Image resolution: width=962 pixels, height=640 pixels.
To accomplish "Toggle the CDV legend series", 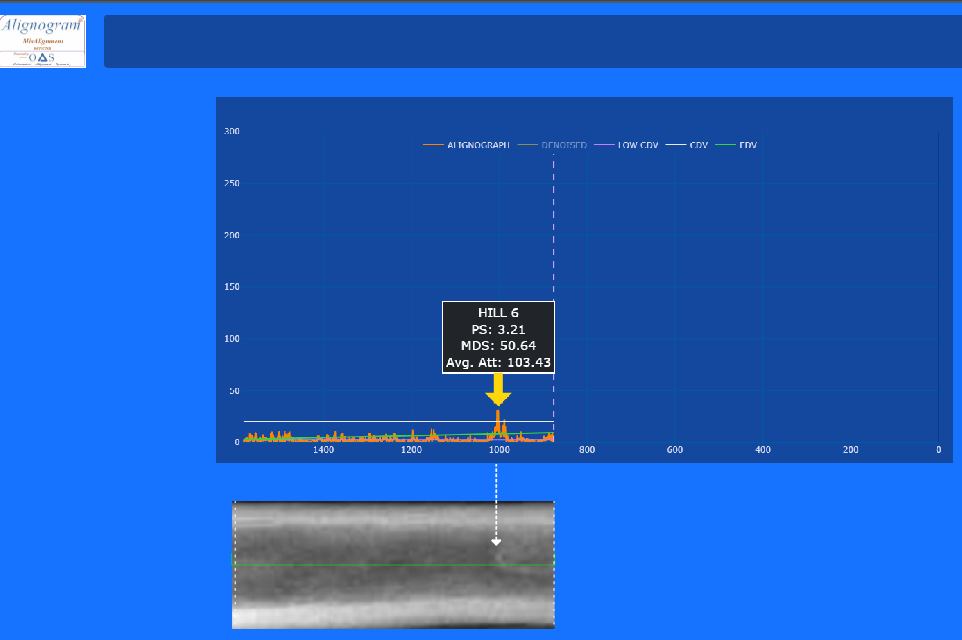I will click(687, 145).
